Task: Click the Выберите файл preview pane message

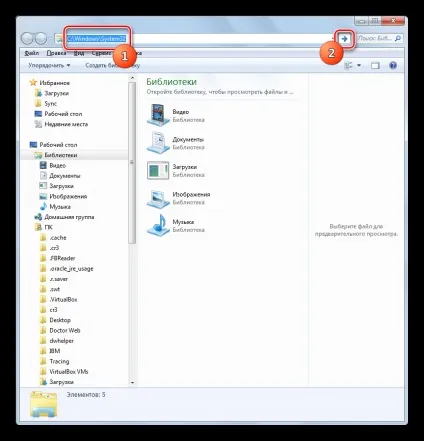Action: 356,230
